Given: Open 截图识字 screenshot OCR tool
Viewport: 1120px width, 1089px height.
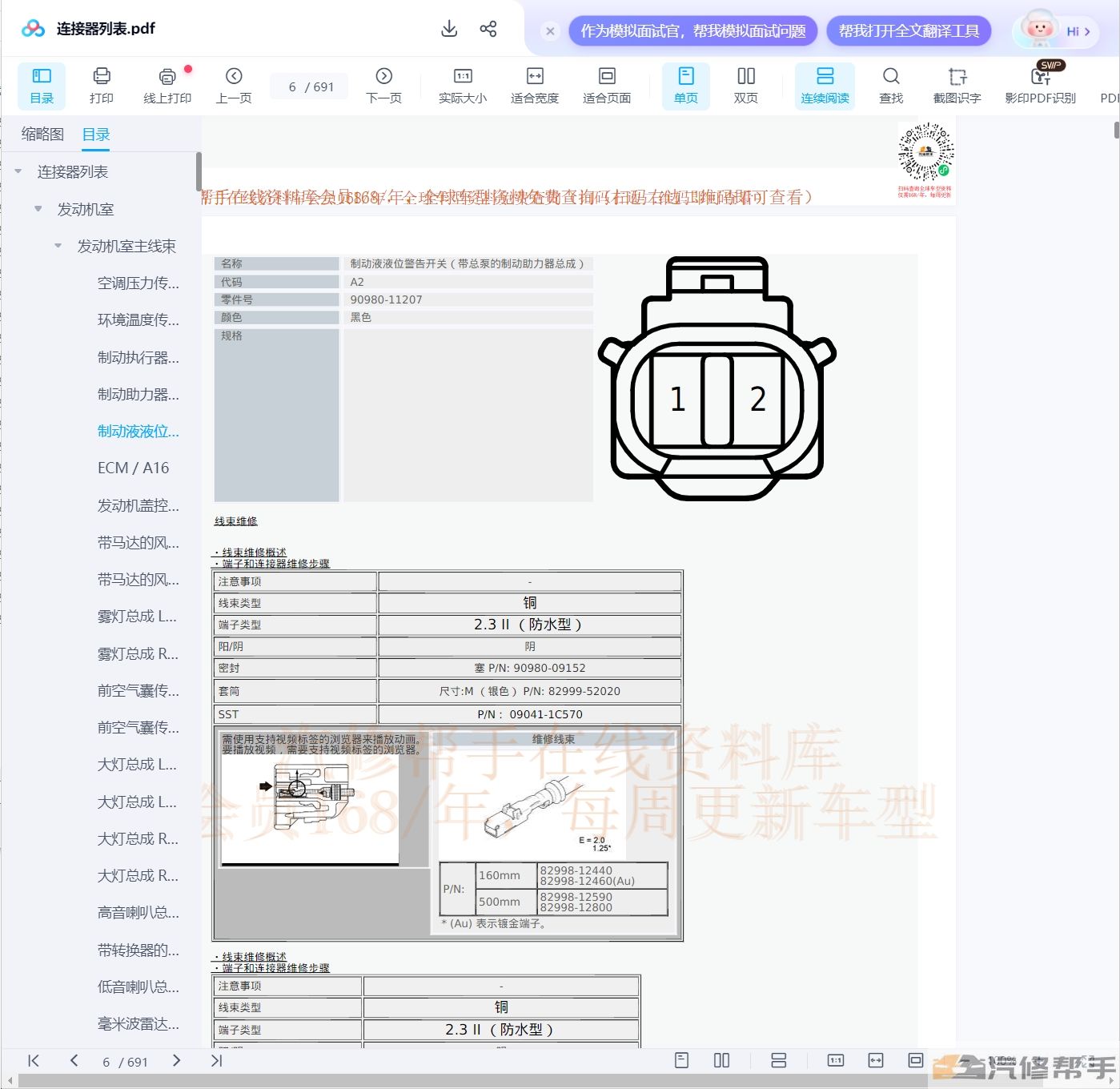Looking at the screenshot, I should coord(957,86).
